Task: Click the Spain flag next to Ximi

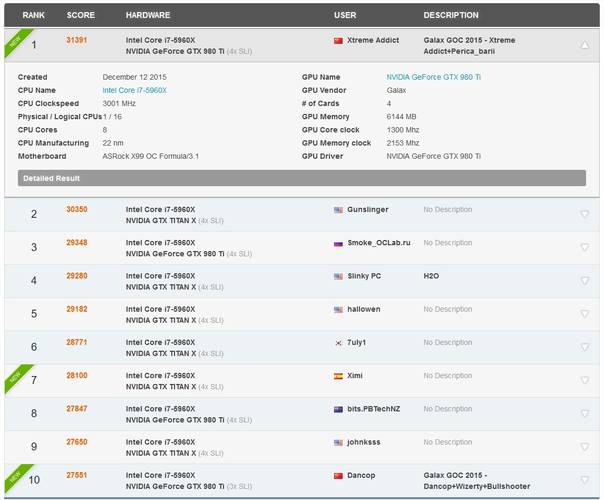Action: [x=338, y=376]
